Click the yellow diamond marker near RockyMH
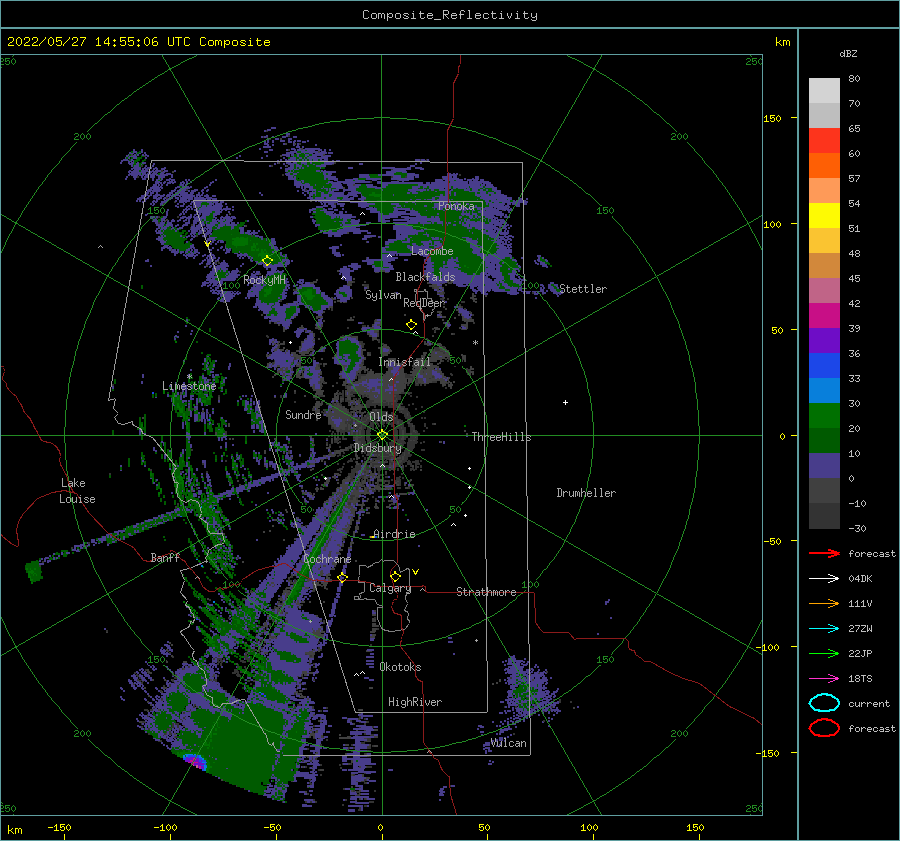The height and width of the screenshot is (841, 900). [267, 261]
